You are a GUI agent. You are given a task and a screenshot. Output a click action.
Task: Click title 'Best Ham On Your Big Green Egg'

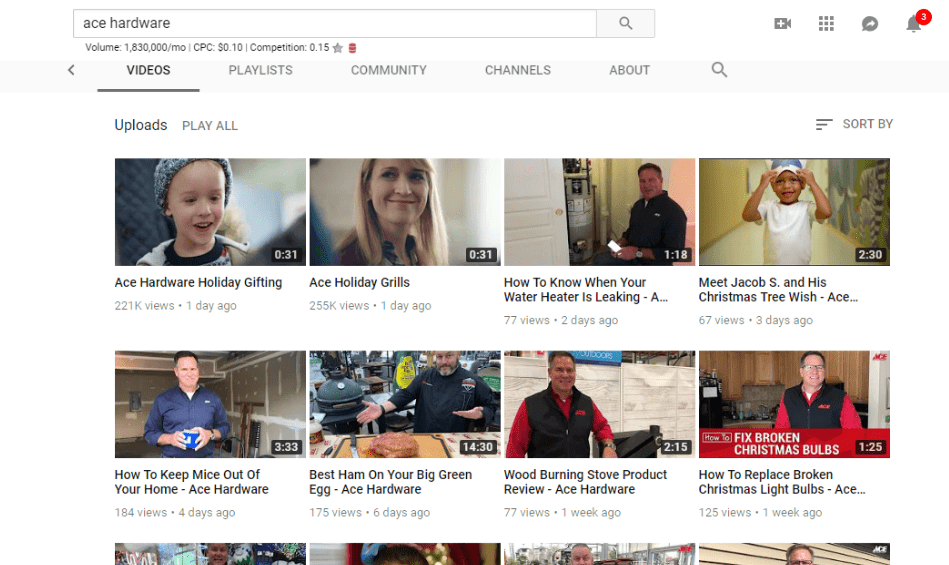coord(390,482)
